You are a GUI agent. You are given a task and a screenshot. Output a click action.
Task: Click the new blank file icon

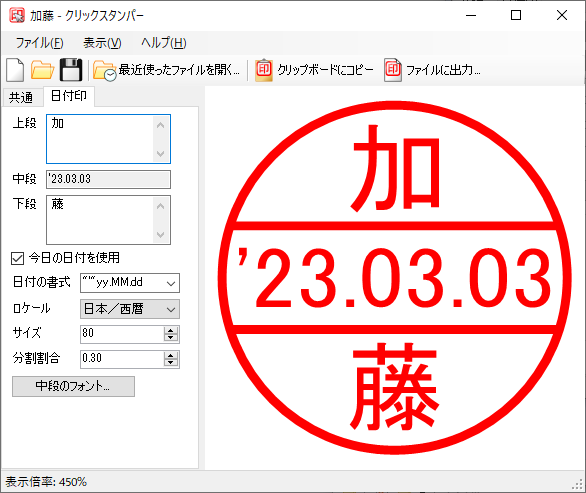pyautogui.click(x=15, y=70)
